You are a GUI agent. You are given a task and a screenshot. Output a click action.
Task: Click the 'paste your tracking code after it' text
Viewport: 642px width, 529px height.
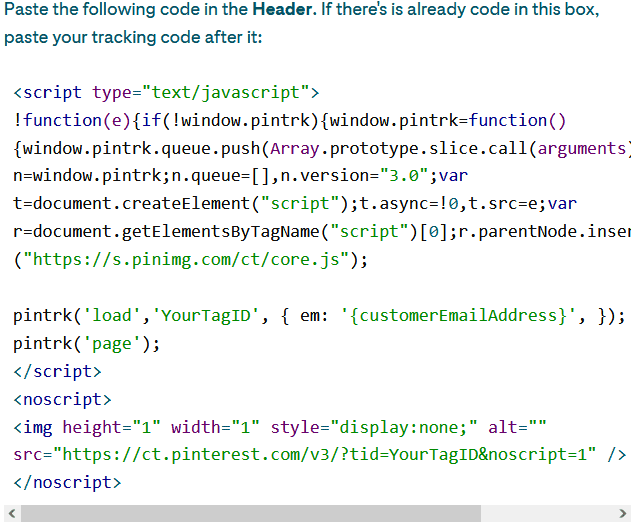tap(133, 37)
